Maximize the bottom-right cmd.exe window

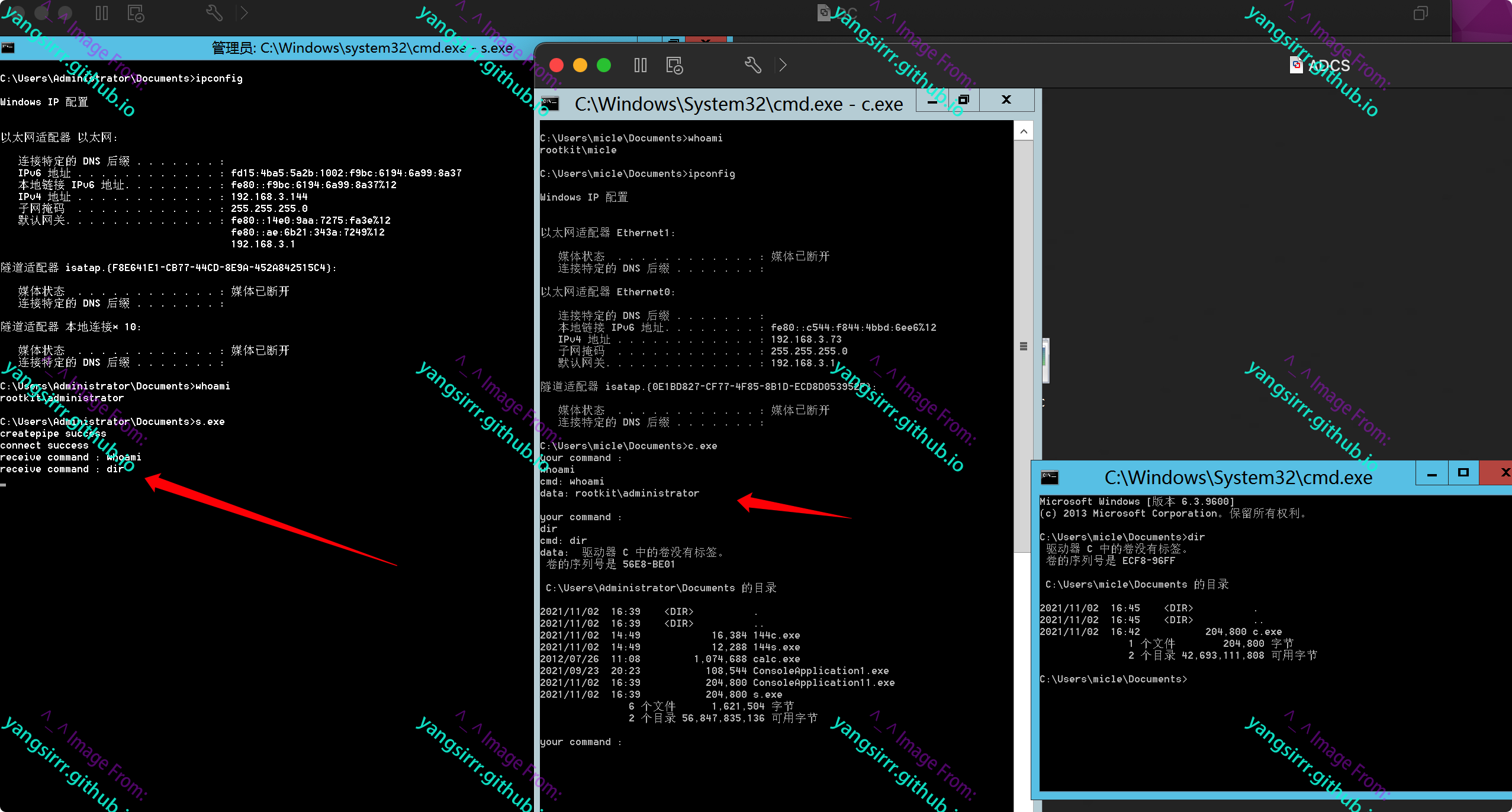[1463, 473]
